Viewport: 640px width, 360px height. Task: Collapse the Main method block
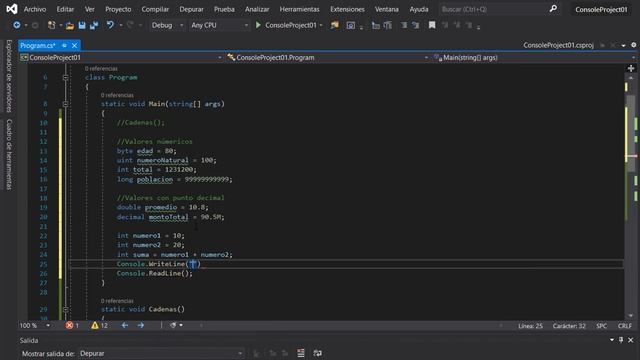(65, 104)
